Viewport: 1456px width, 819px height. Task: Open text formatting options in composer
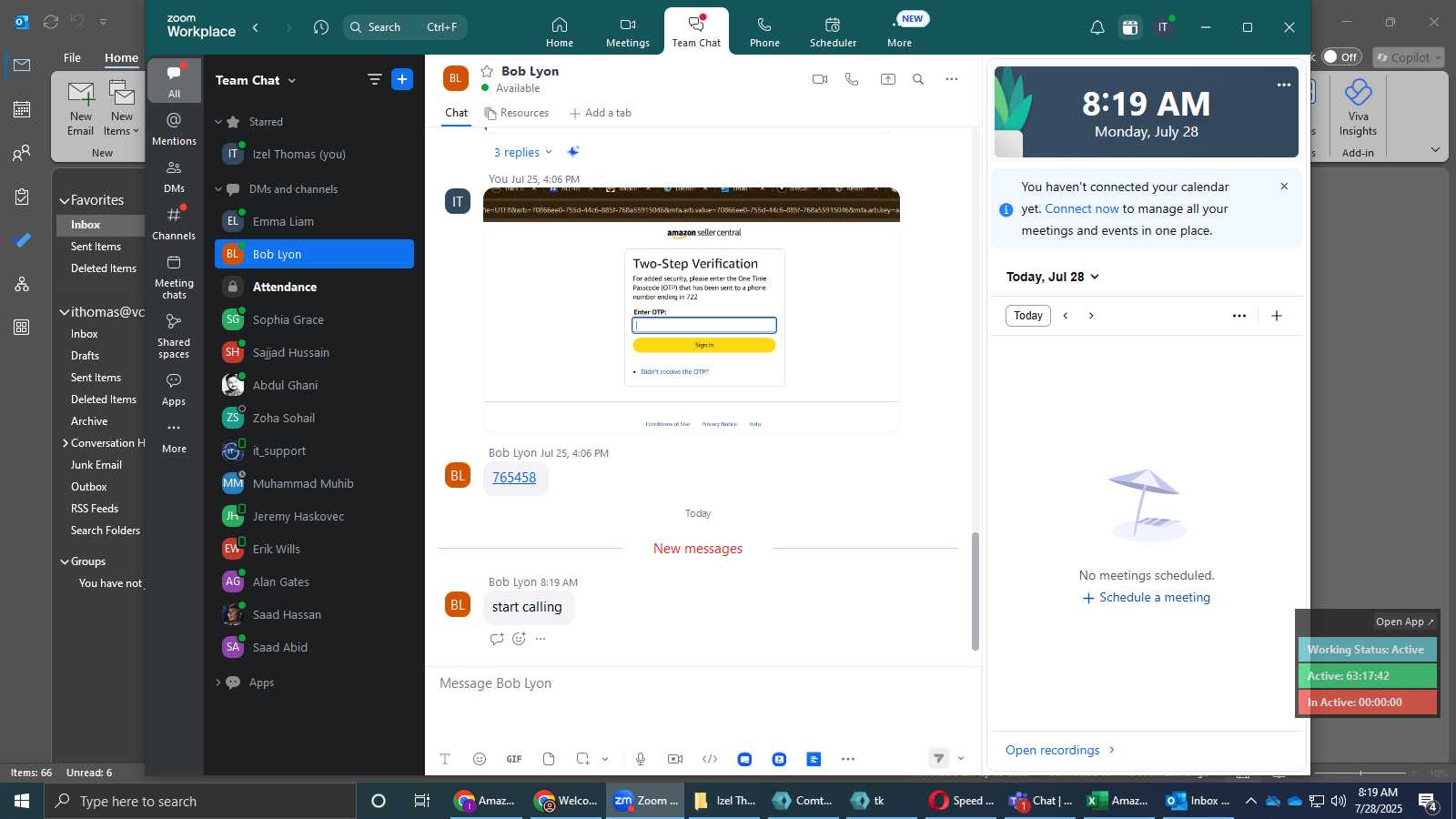(445, 759)
